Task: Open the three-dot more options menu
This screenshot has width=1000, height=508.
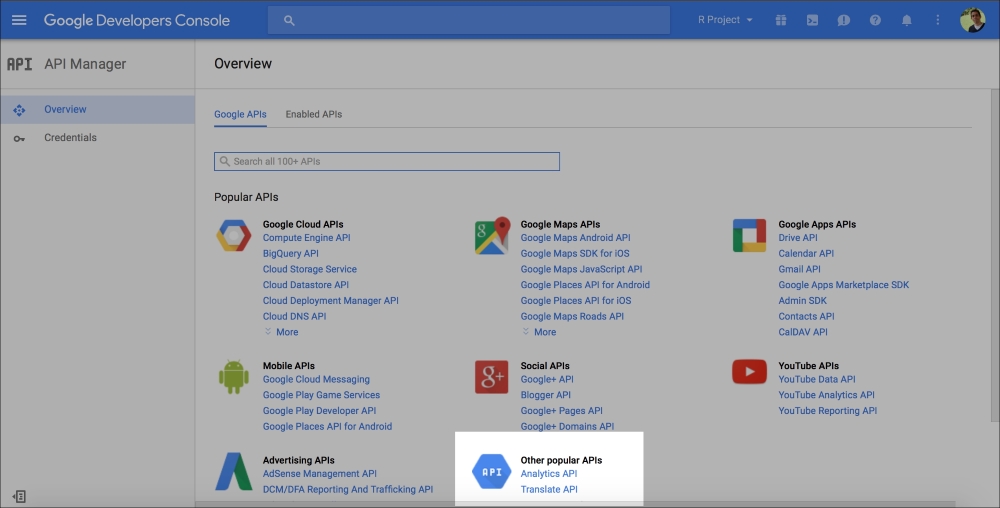Action: [938, 20]
